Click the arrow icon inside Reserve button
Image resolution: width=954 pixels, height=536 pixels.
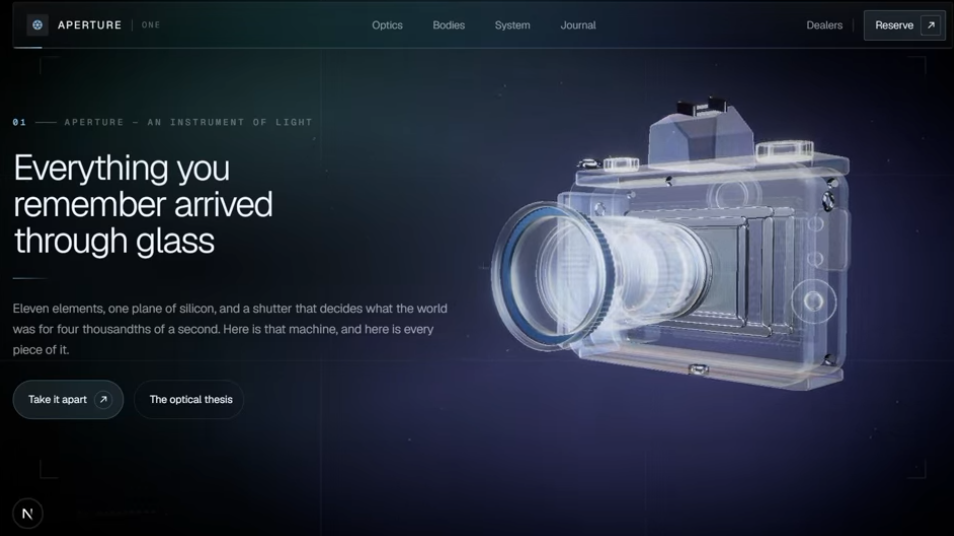click(x=930, y=25)
